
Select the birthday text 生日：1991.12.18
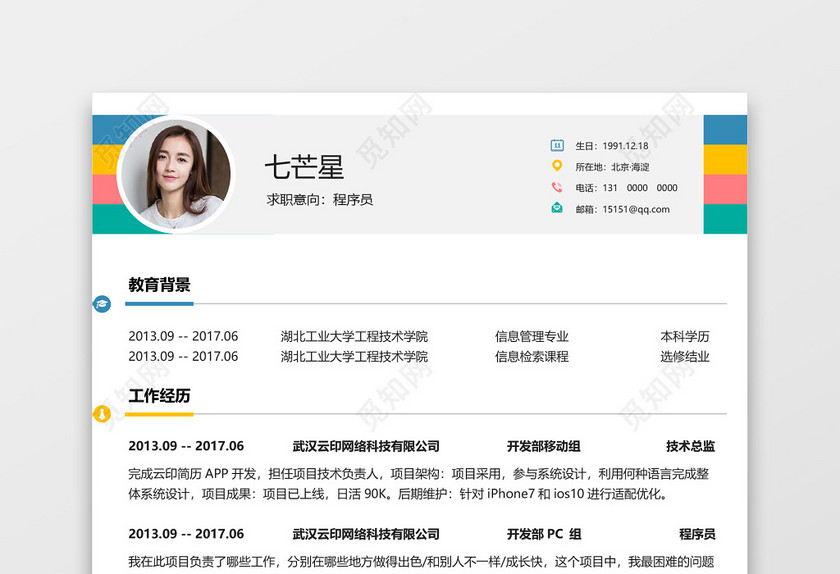pyautogui.click(x=612, y=146)
